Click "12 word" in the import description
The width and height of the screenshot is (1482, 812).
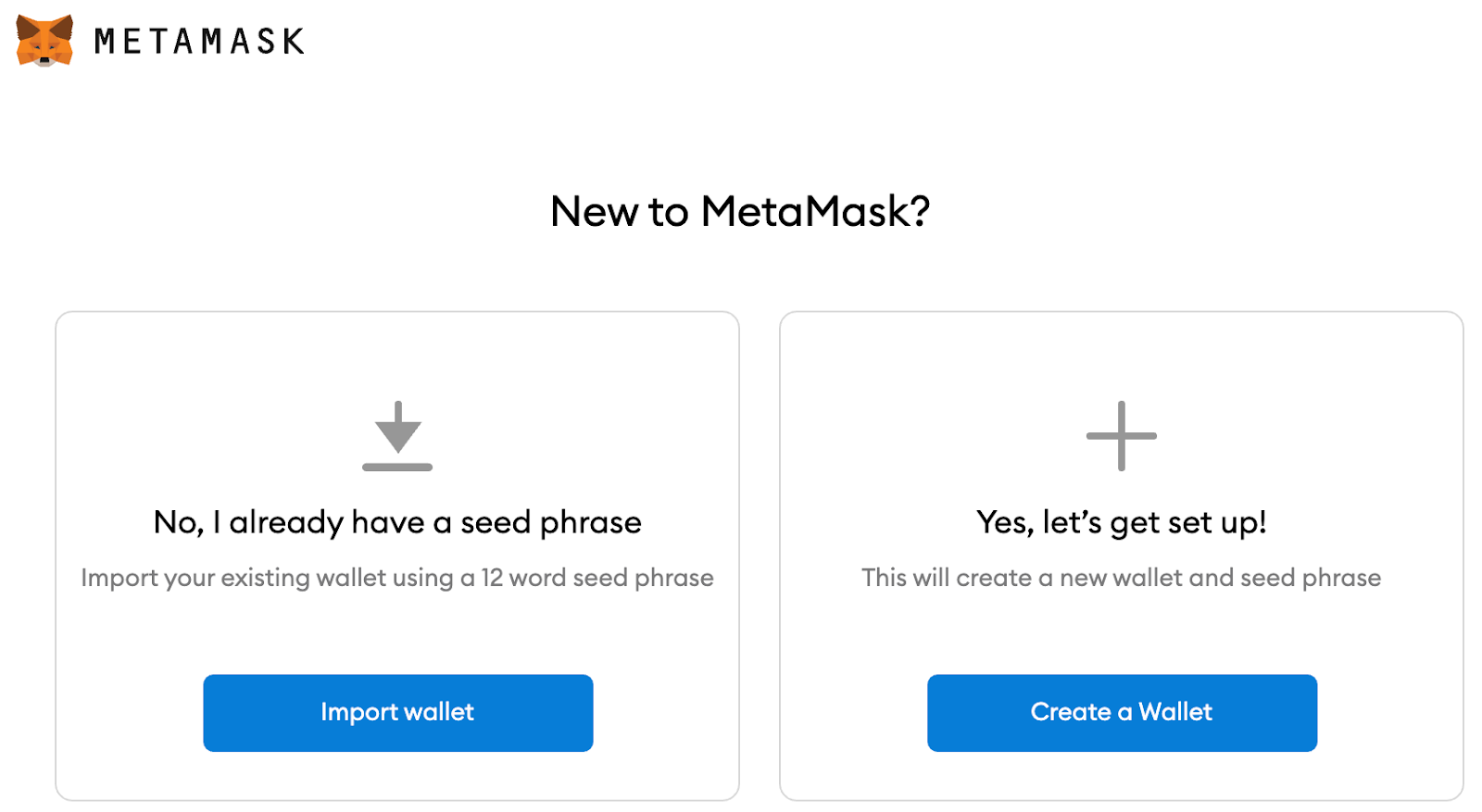tap(523, 578)
